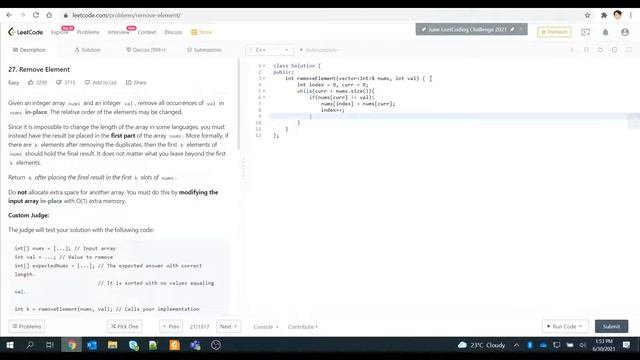Viewport: 640px width, 360px height.
Task: Collapse the code fold at line 6
Action: pyautogui.click(x=264, y=98)
